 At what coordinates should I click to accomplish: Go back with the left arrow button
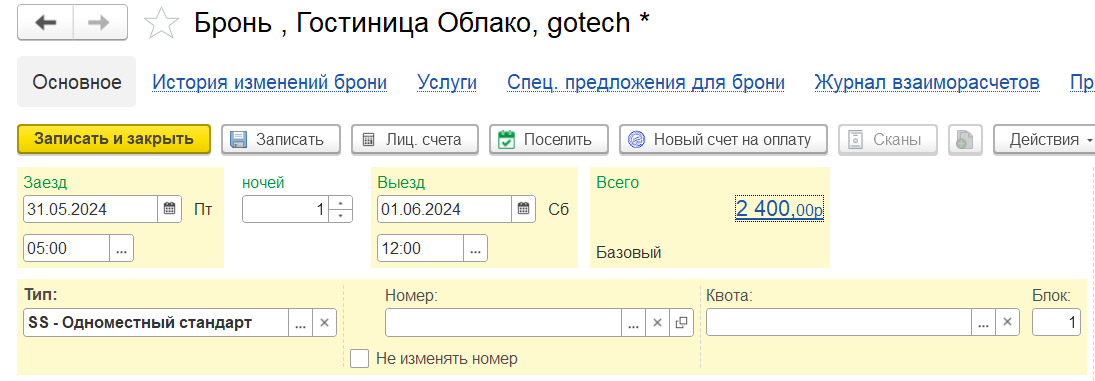click(x=45, y=23)
